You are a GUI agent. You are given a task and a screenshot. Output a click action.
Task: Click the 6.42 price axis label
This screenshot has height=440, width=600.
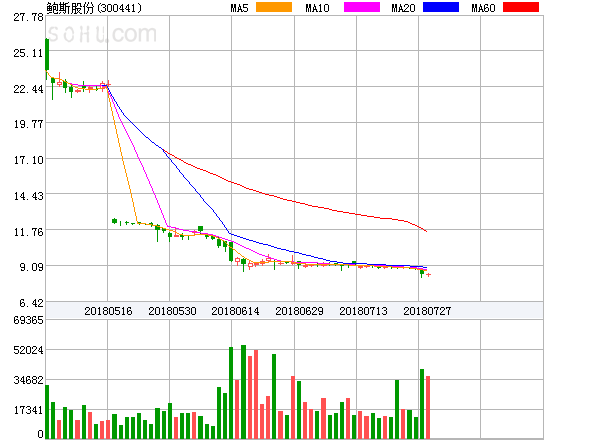pos(31,303)
